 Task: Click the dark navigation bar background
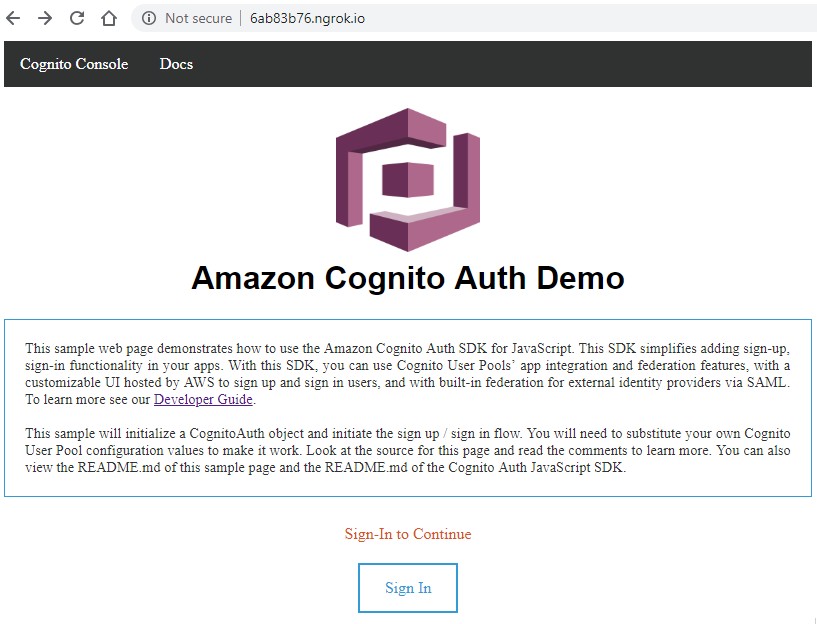click(x=500, y=63)
